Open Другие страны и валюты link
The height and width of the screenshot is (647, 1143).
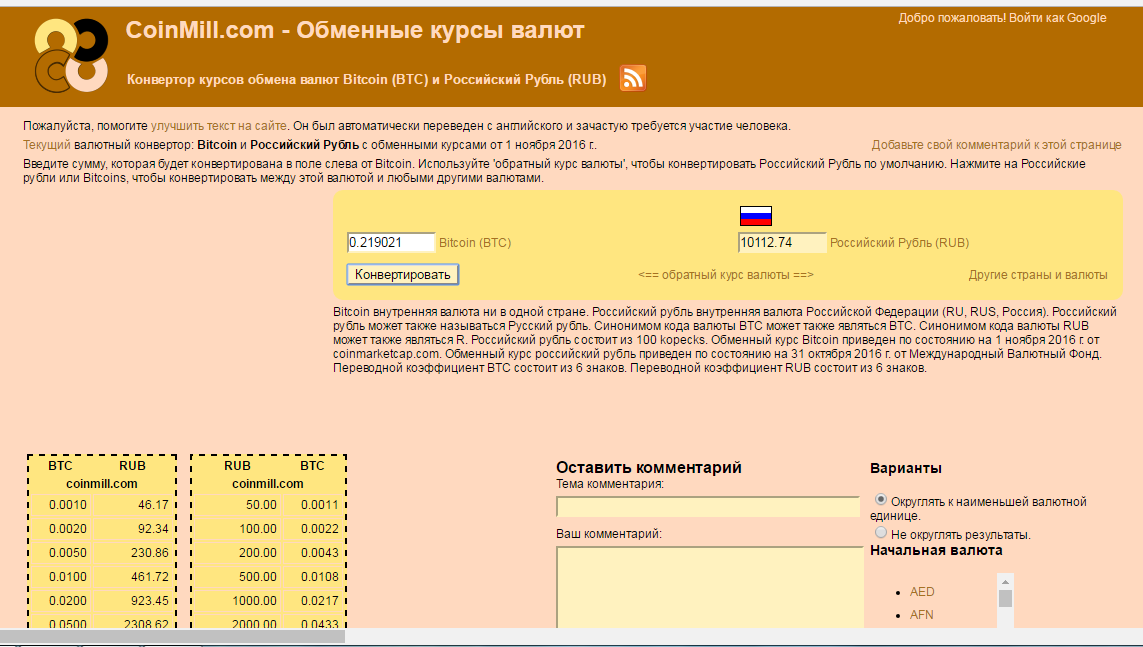[1037, 275]
